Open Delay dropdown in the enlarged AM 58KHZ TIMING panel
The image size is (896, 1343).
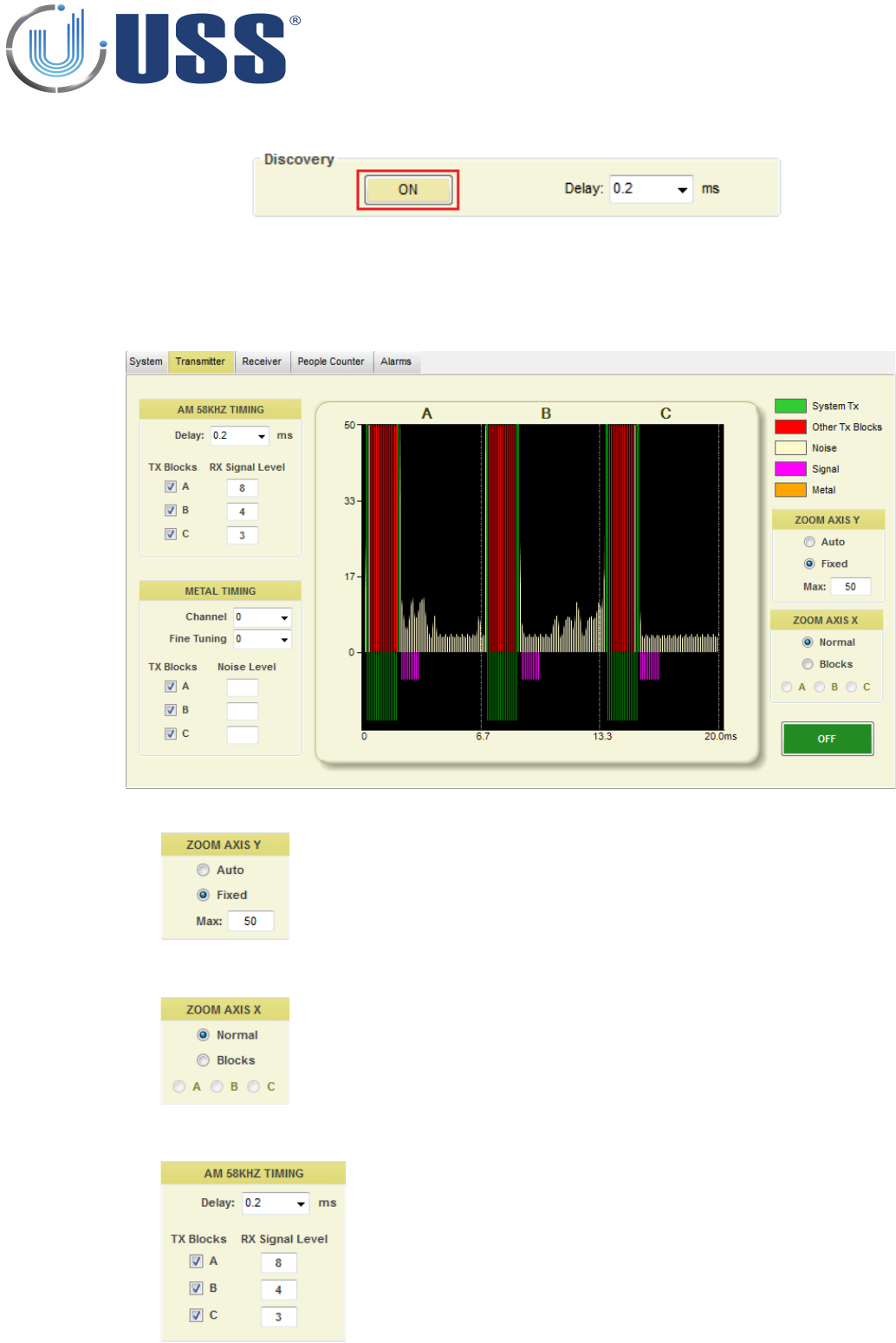276,1203
